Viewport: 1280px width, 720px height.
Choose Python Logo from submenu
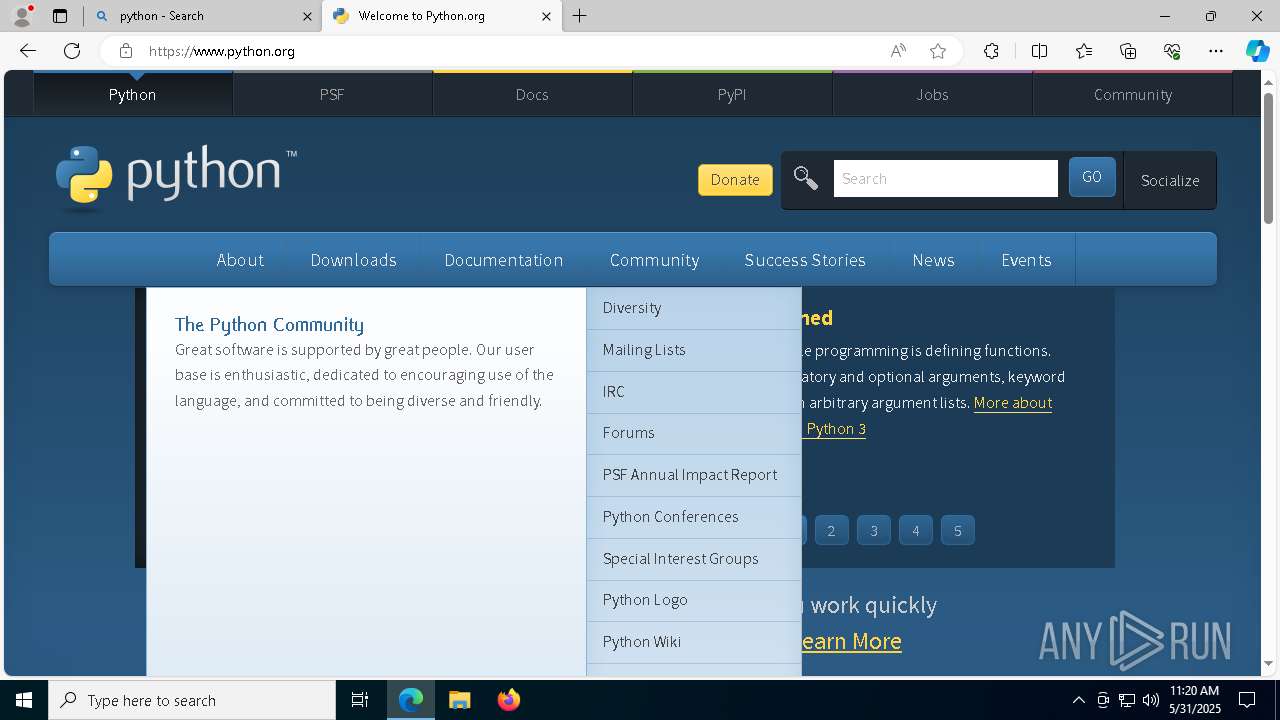694,600
